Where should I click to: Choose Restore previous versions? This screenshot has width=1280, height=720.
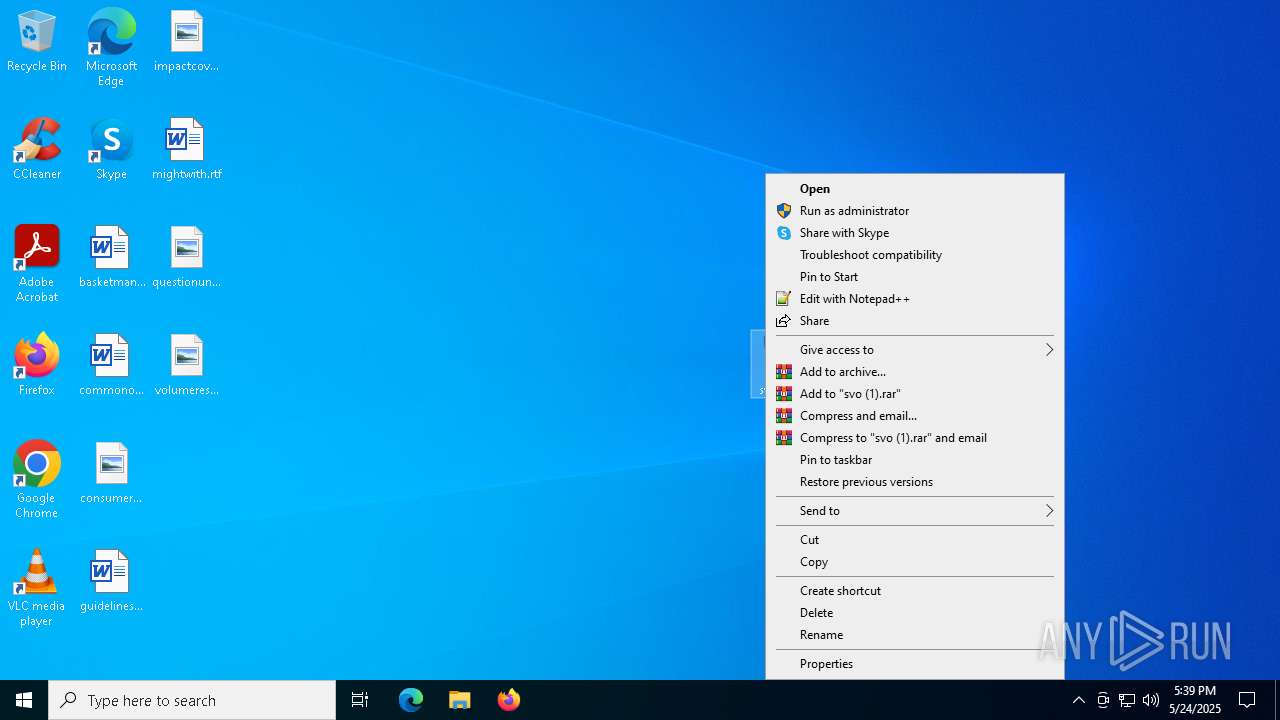click(x=915, y=482)
